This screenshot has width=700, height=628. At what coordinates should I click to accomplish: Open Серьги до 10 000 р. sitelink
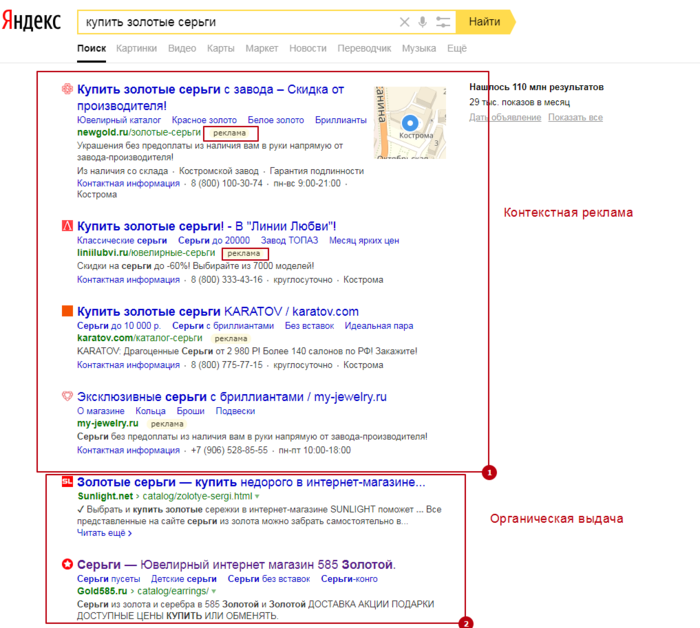[x=119, y=326]
